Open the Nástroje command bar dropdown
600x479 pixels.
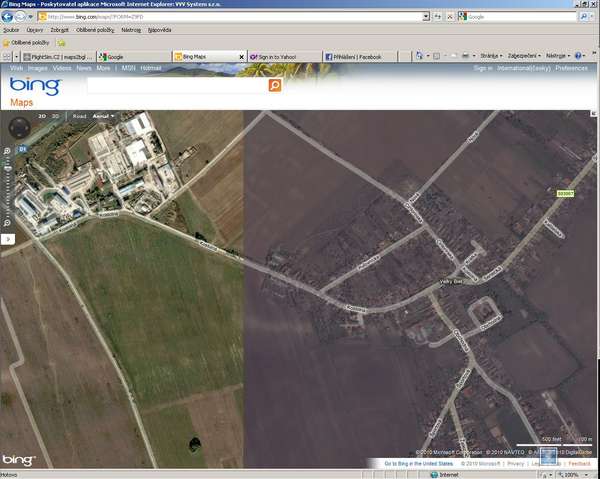coord(558,56)
